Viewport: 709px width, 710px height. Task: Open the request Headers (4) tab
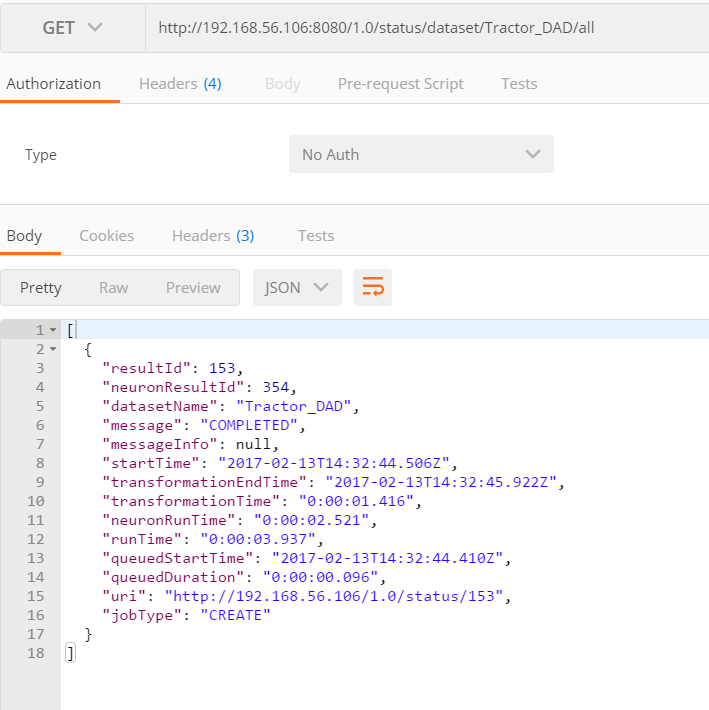[x=180, y=84]
